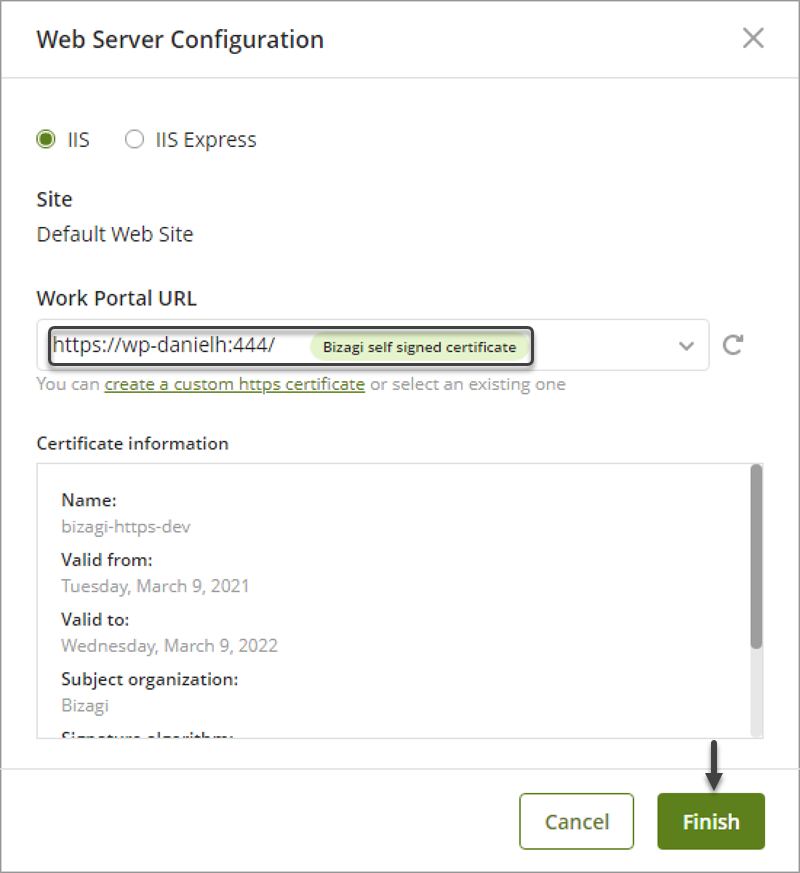Screen dimensions: 800x873
Task: Refresh the Work Portal URL list
Action: (733, 345)
